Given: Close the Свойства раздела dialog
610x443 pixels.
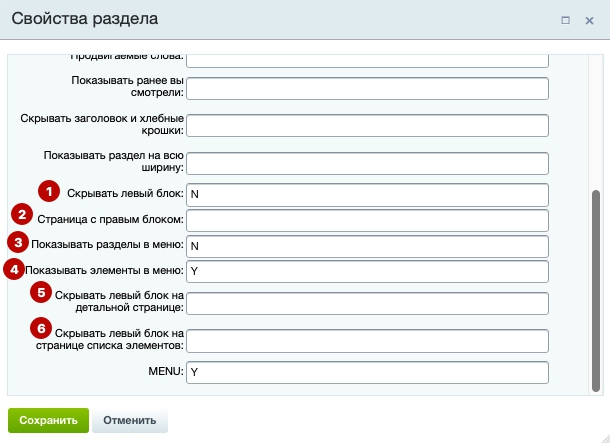Looking at the screenshot, I should click(x=589, y=21).
